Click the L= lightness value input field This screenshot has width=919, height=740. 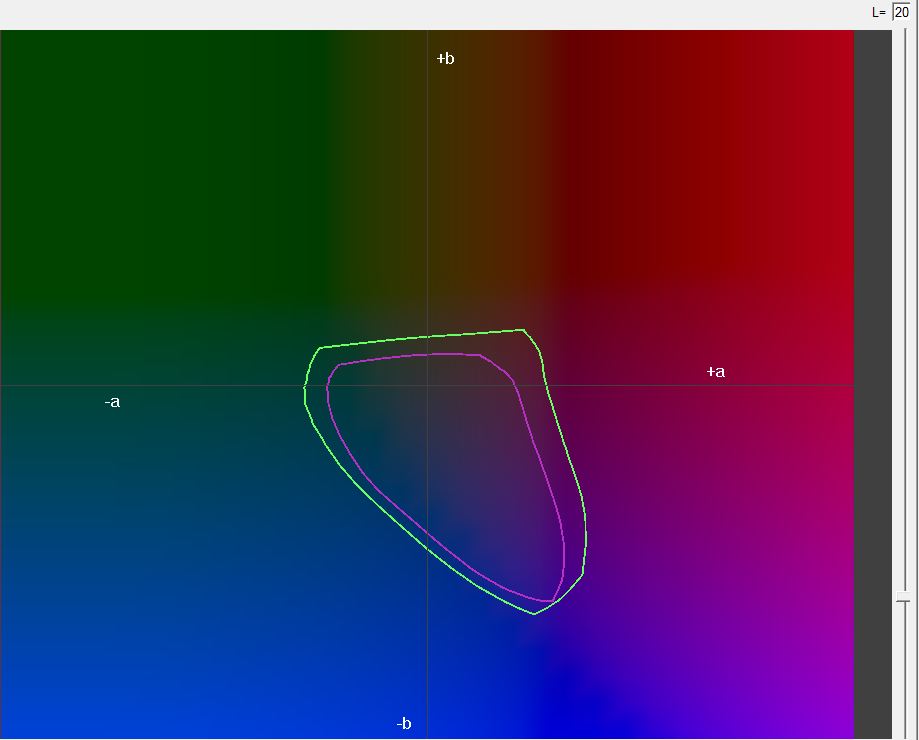click(901, 12)
